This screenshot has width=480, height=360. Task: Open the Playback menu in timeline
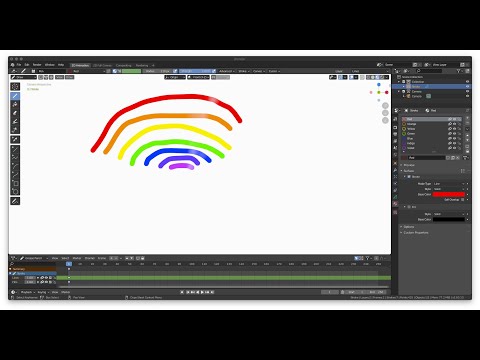click(27, 292)
